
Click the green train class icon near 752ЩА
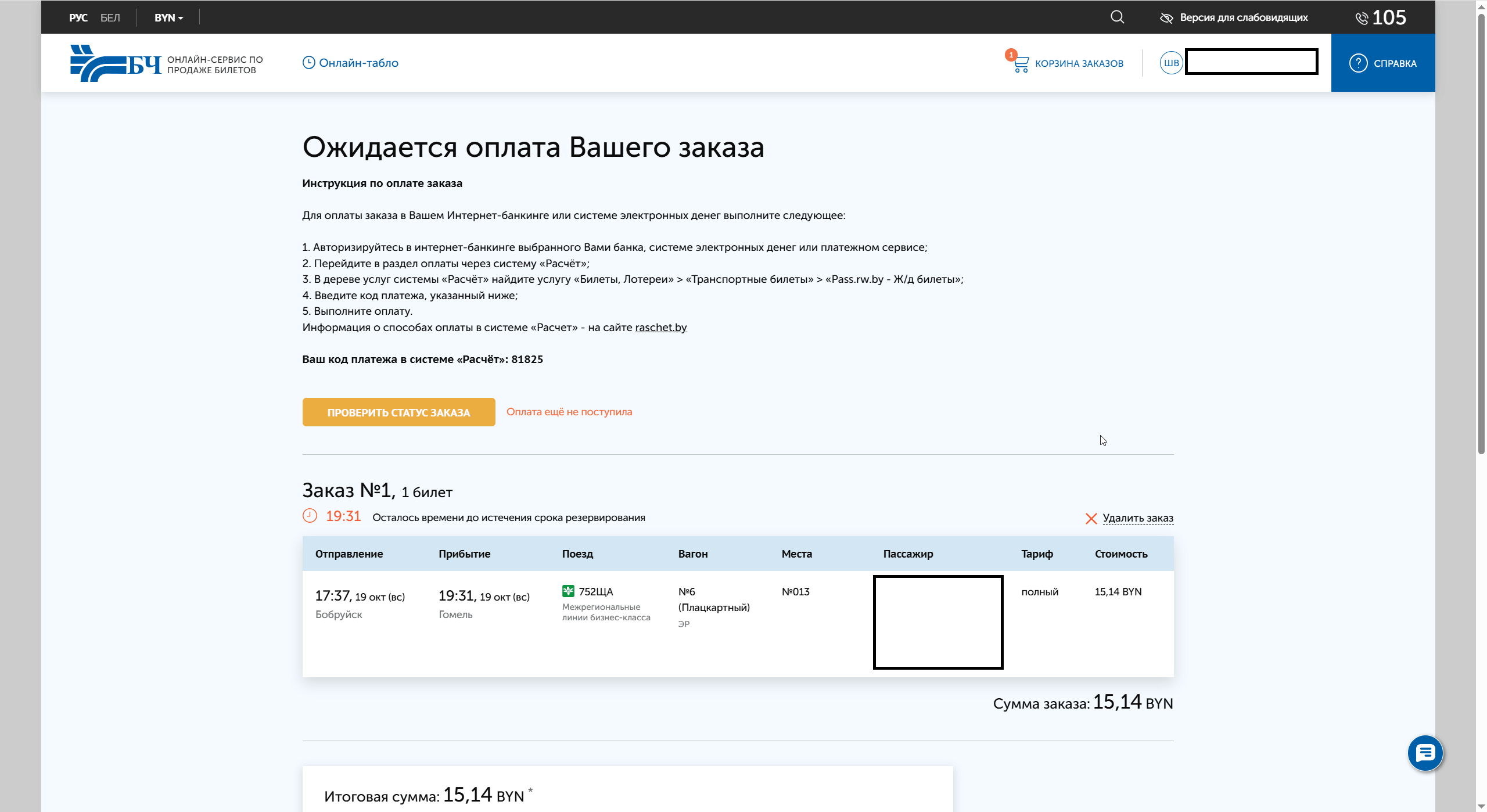pyautogui.click(x=568, y=591)
